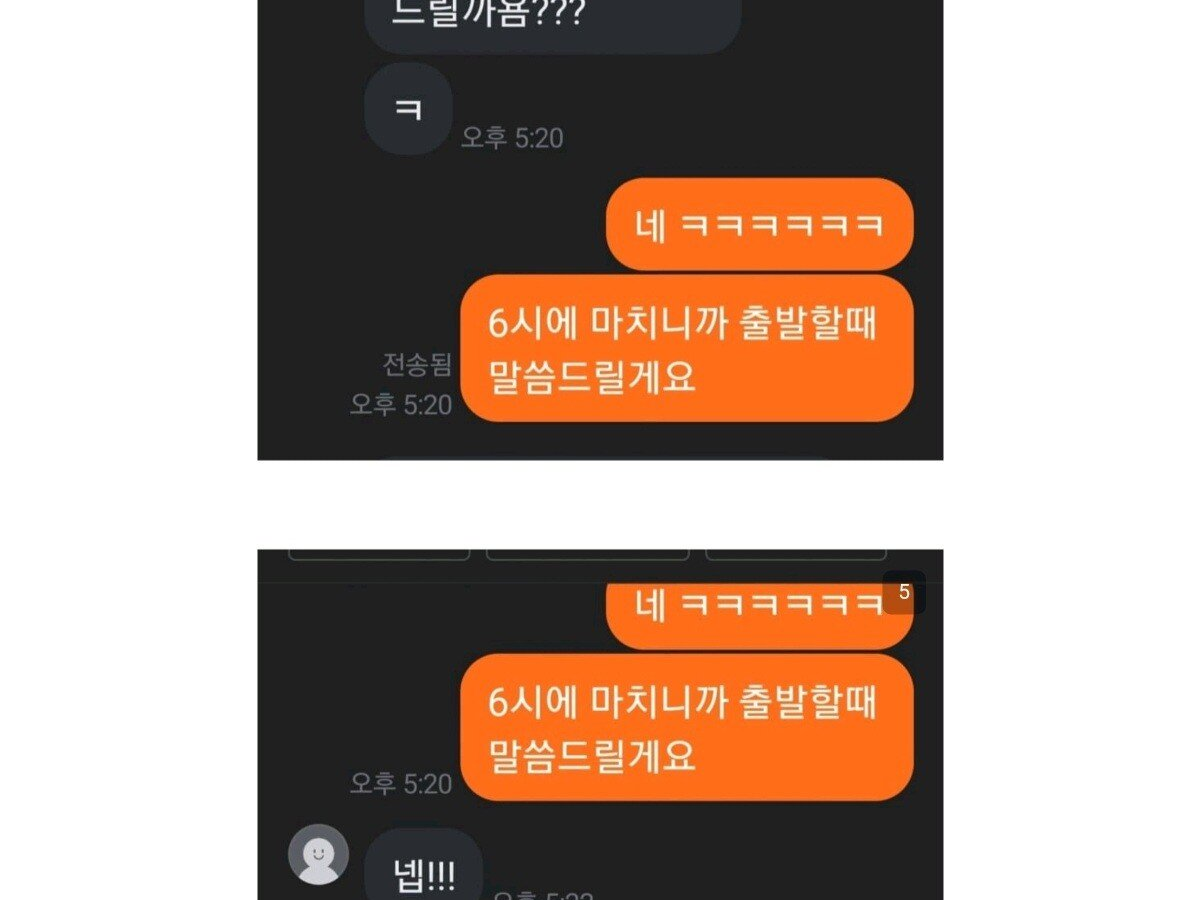Click the '오후 5:20' timestamp next to 'ㅋ' bubble
1200x900 pixels.
pyautogui.click(x=512, y=138)
